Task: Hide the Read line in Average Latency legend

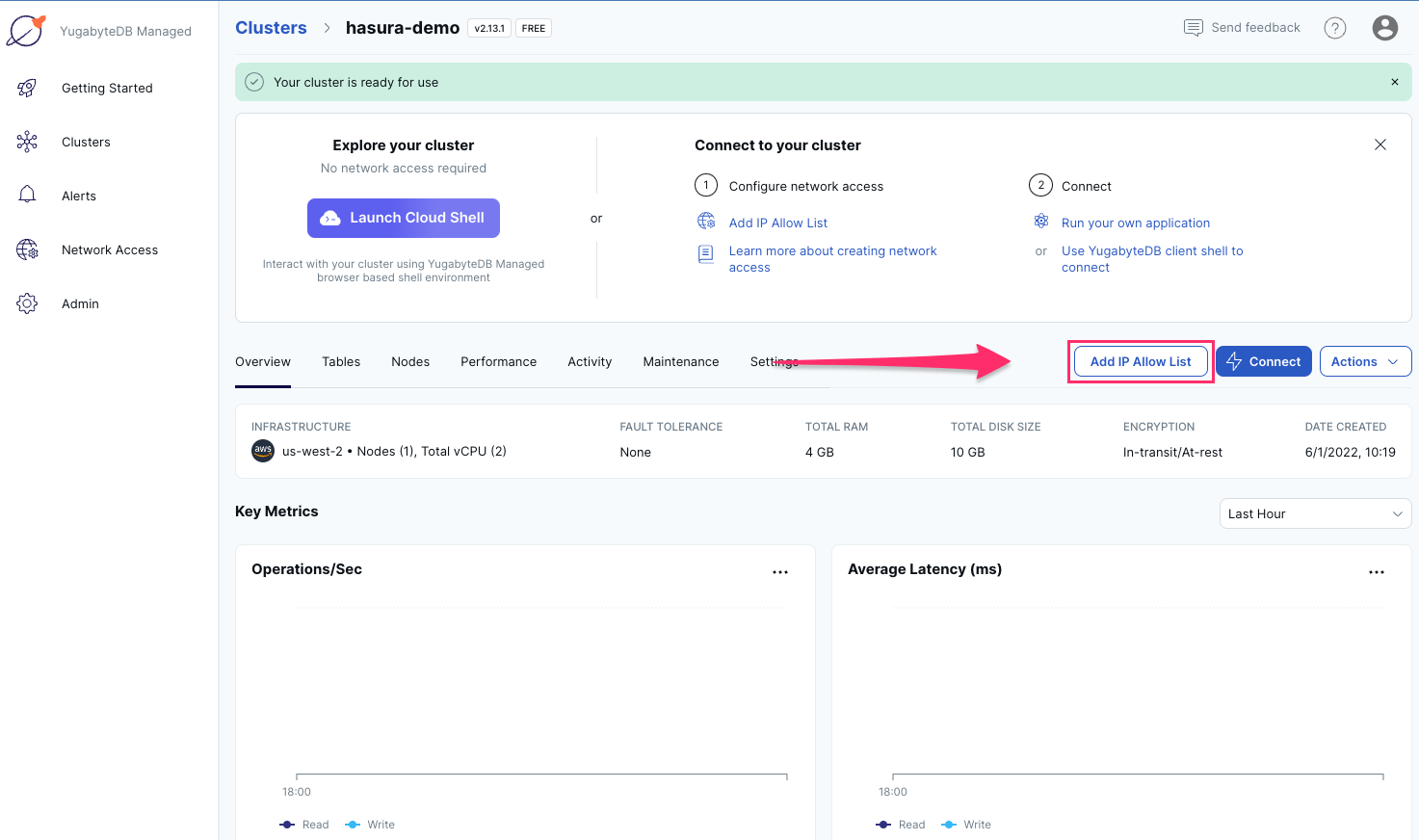Action: pos(901,825)
